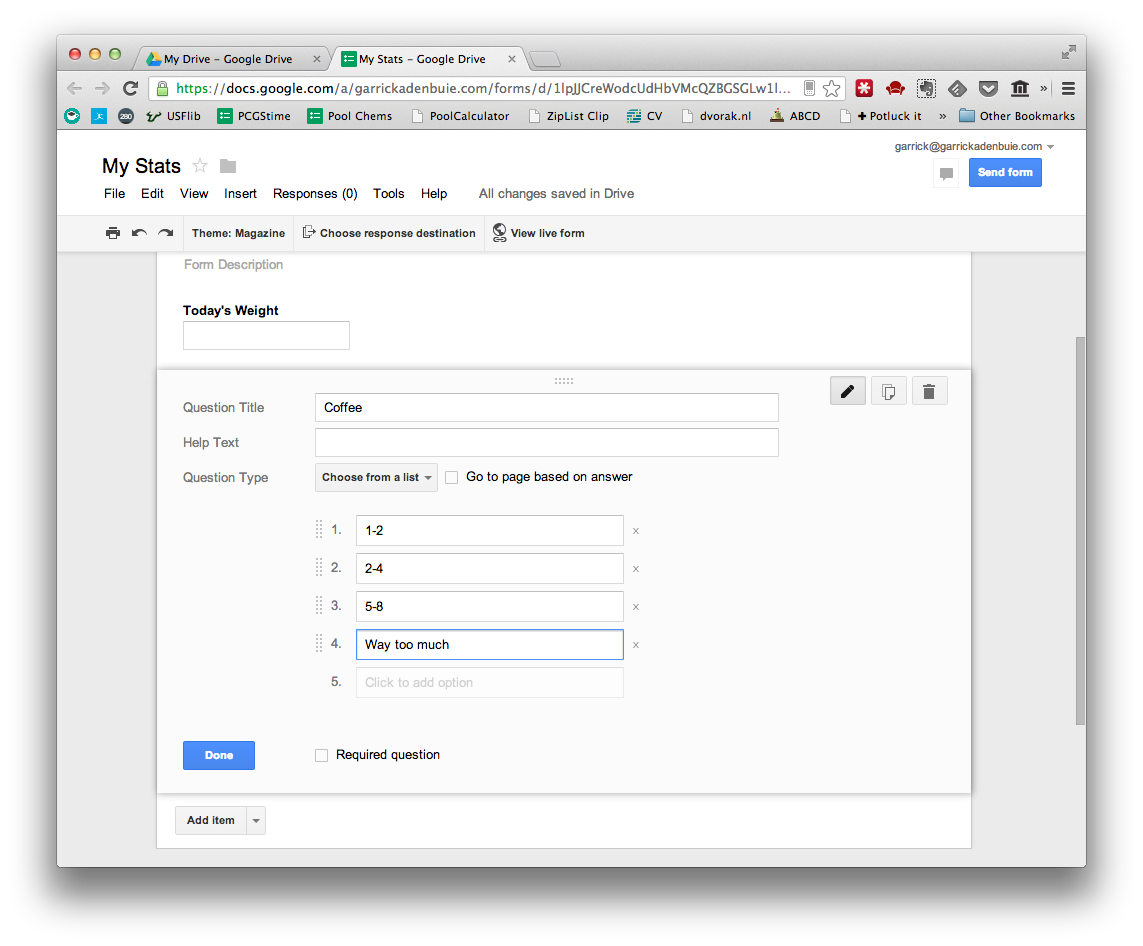Click the Pocket extension icon
The width and height of the screenshot is (1143, 946).
tap(988, 89)
